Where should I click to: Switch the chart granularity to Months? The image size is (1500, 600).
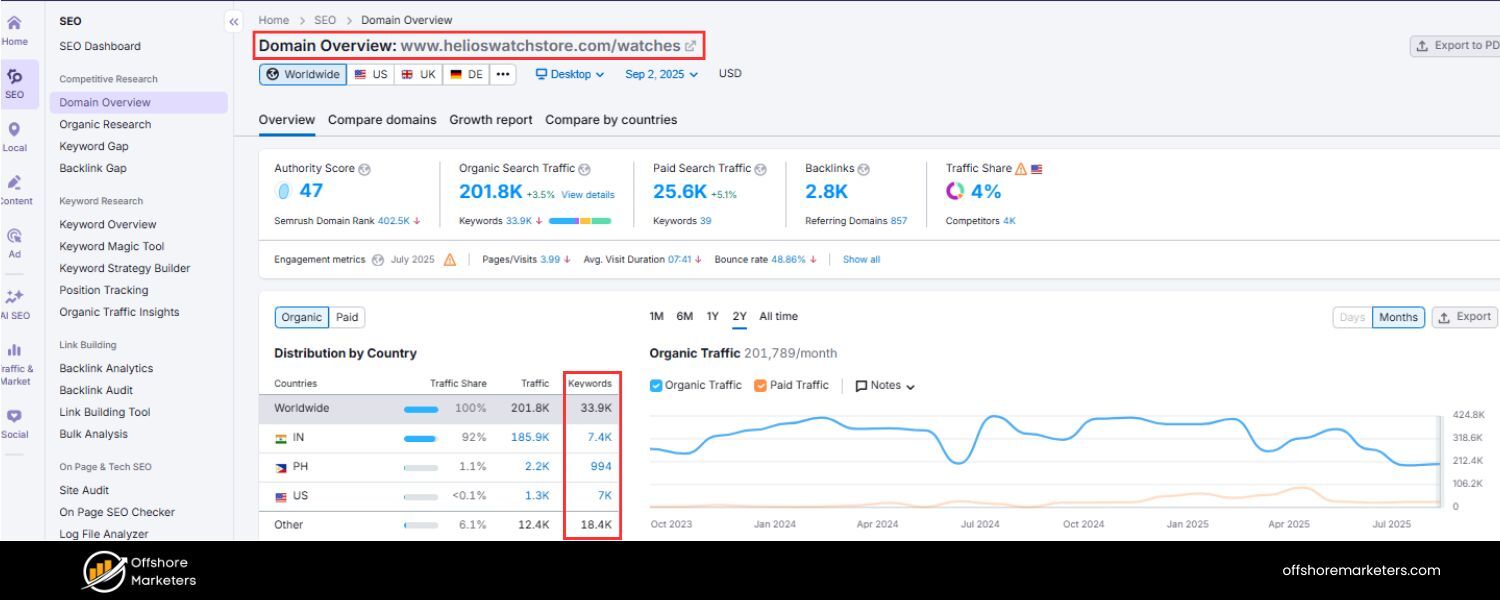click(x=1397, y=317)
